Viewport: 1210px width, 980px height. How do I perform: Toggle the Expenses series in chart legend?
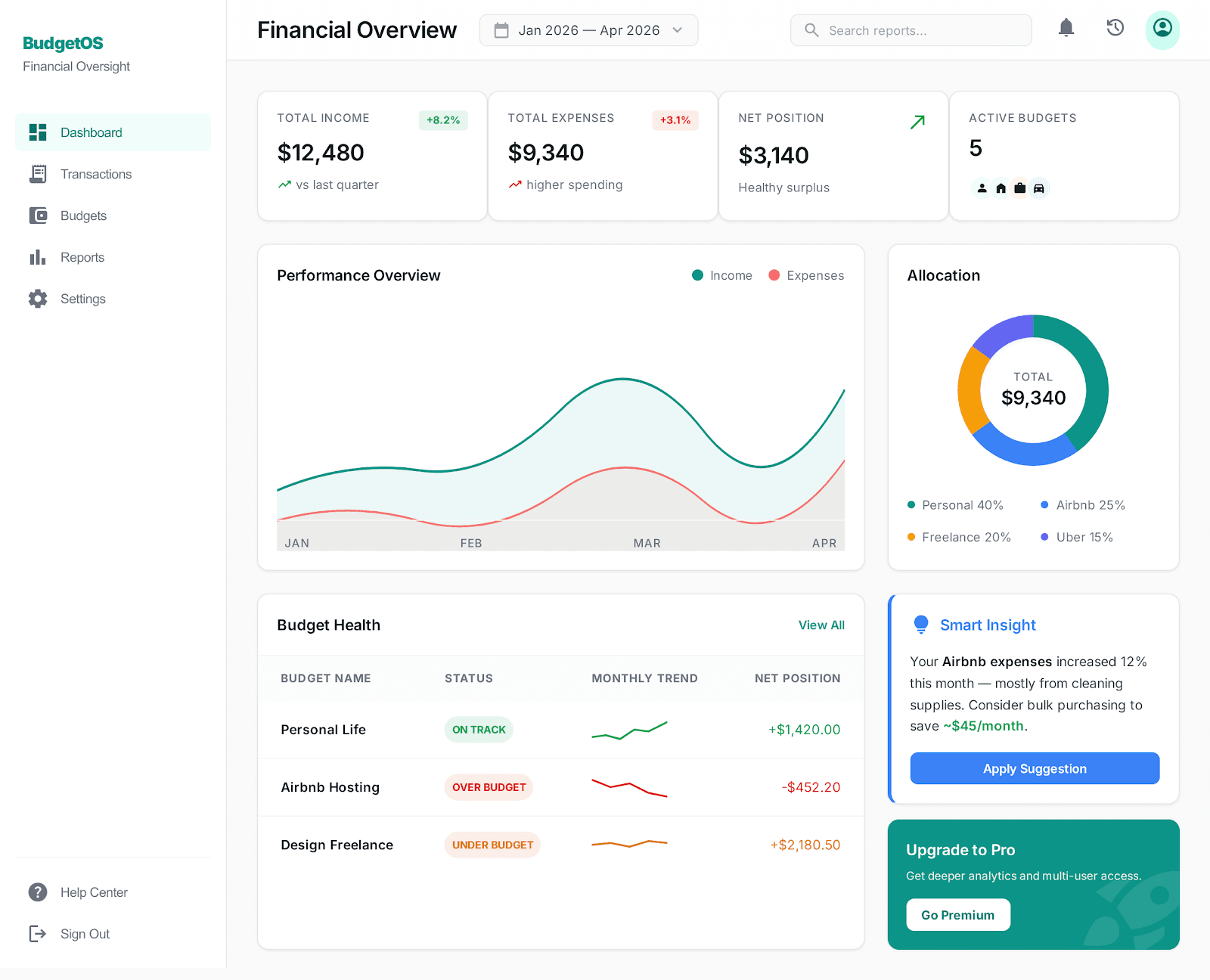tap(806, 275)
